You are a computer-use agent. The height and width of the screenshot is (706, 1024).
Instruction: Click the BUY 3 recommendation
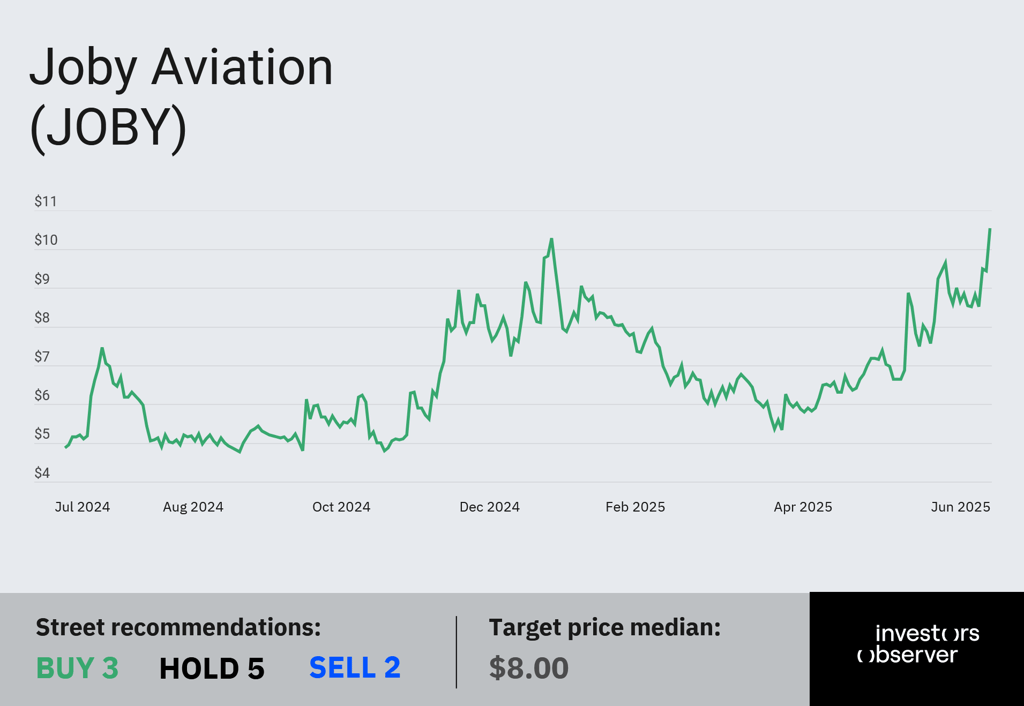(77, 667)
